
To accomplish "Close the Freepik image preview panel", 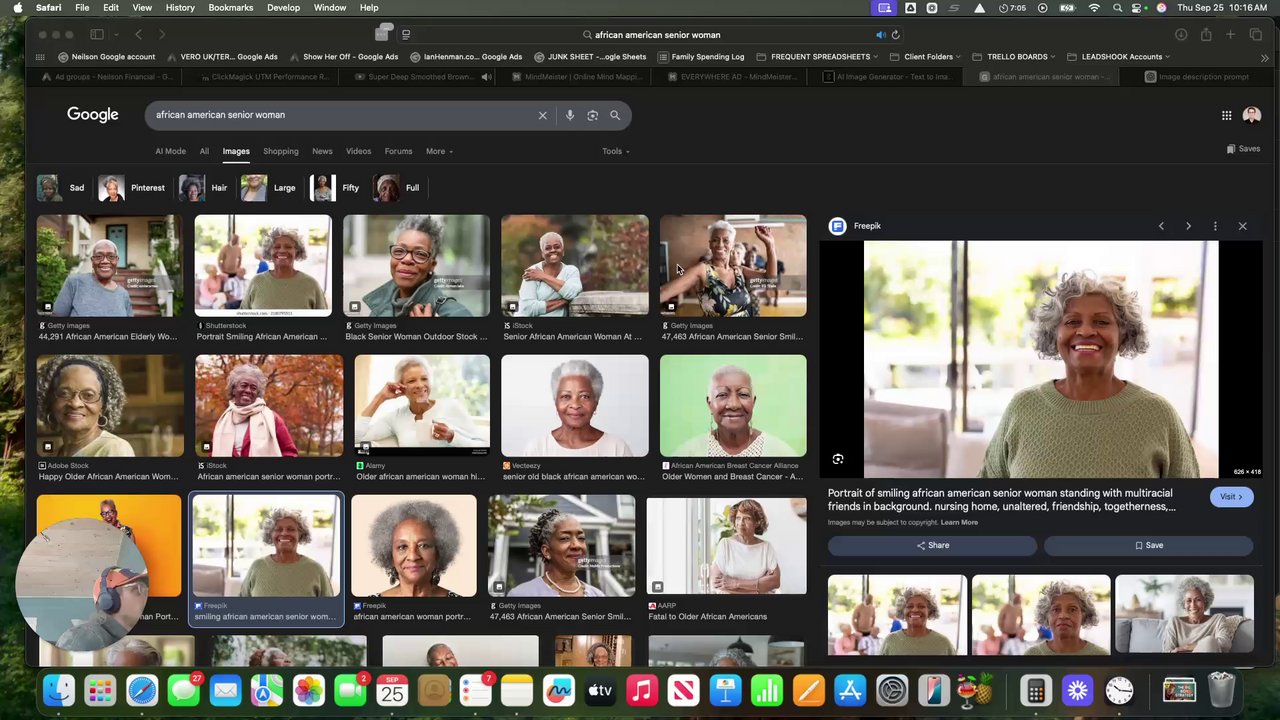I will pos(1242,226).
